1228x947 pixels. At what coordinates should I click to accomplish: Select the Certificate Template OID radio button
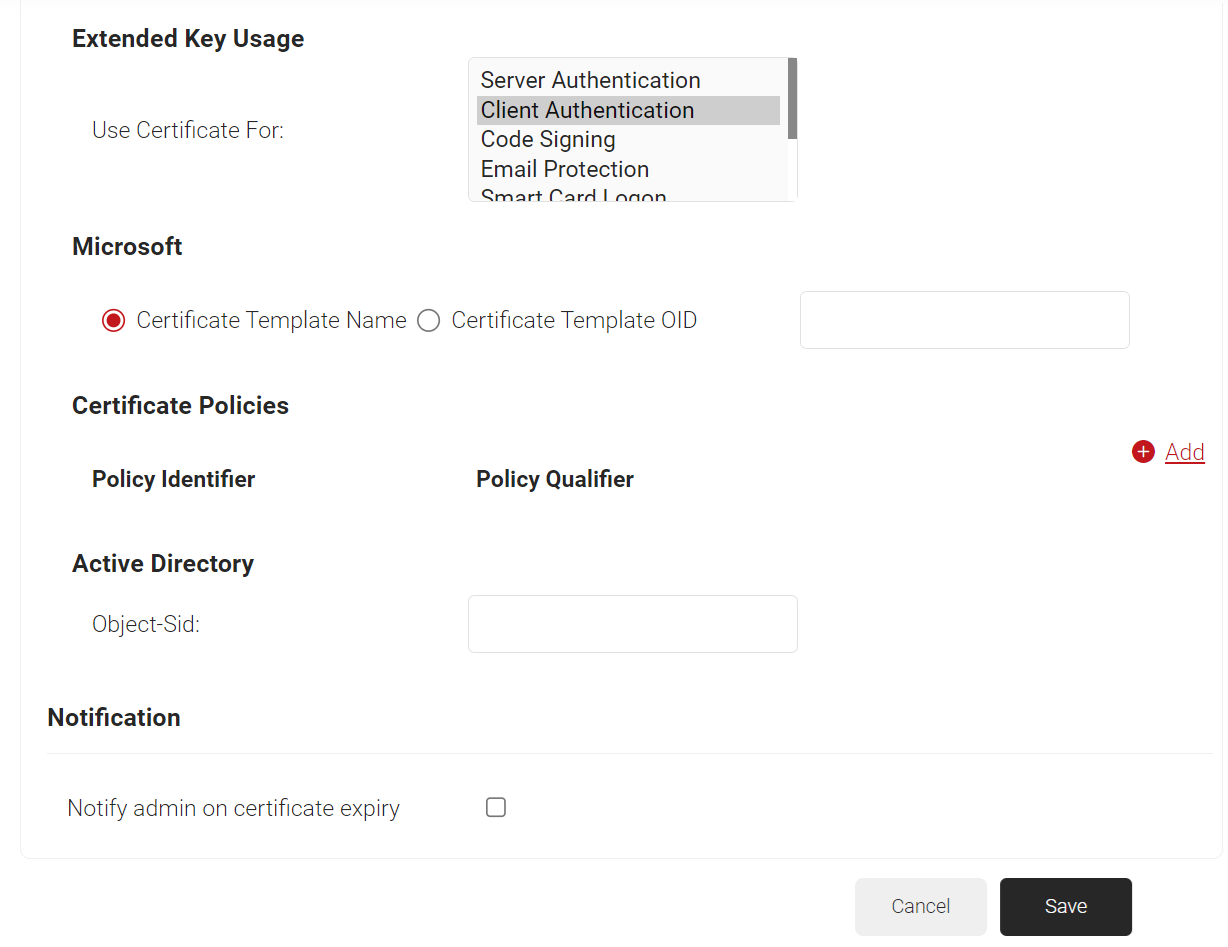tap(428, 321)
